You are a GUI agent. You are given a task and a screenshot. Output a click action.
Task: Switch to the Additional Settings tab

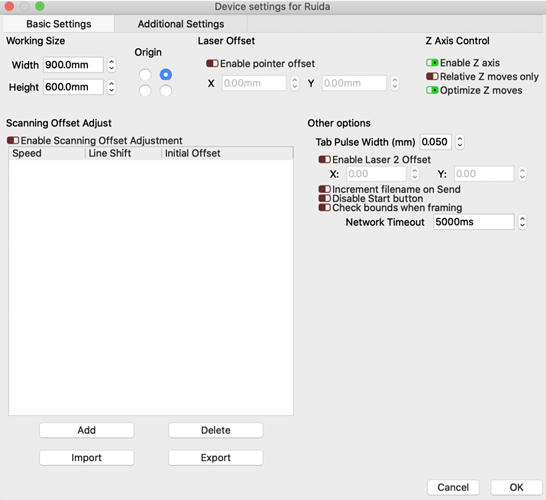[x=181, y=24]
